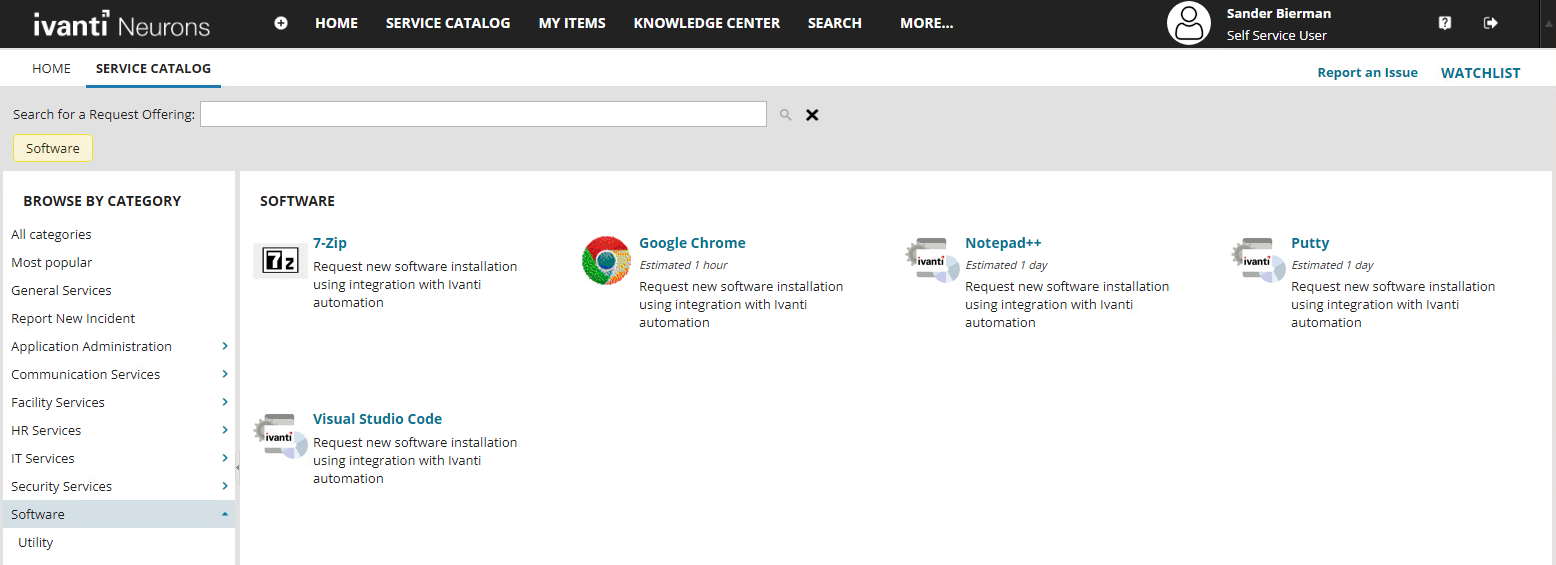Viewport: 1556px width, 565px height.
Task: Click the Sander Bierman user name
Action: tap(1278, 13)
